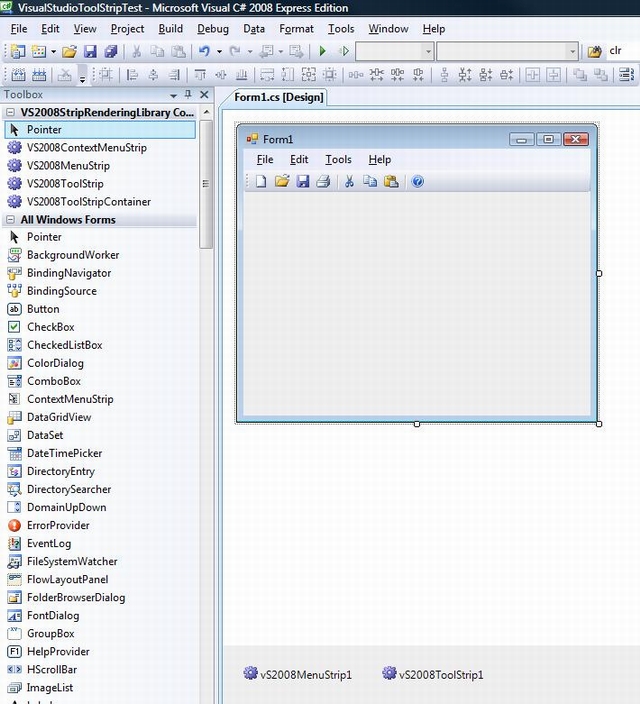Open the Navigate Backward dropdown arrow
Viewport: 640px width, 704px height.
(x=281, y=52)
